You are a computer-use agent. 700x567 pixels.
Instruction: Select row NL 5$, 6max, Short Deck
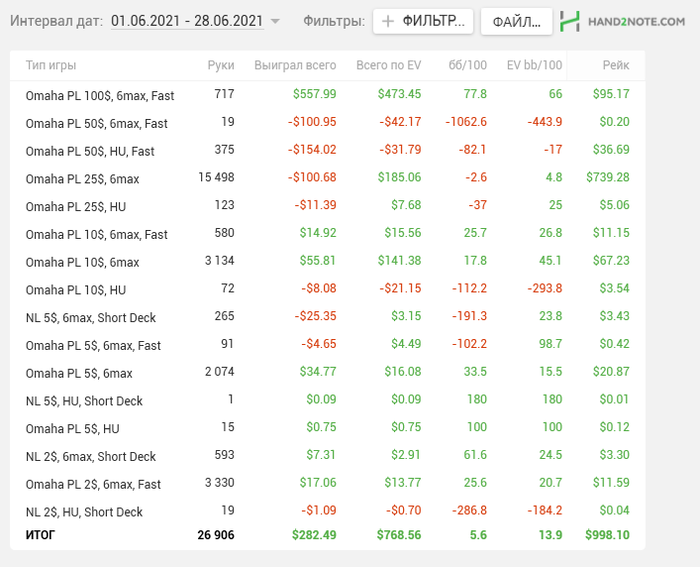[x=327, y=317]
